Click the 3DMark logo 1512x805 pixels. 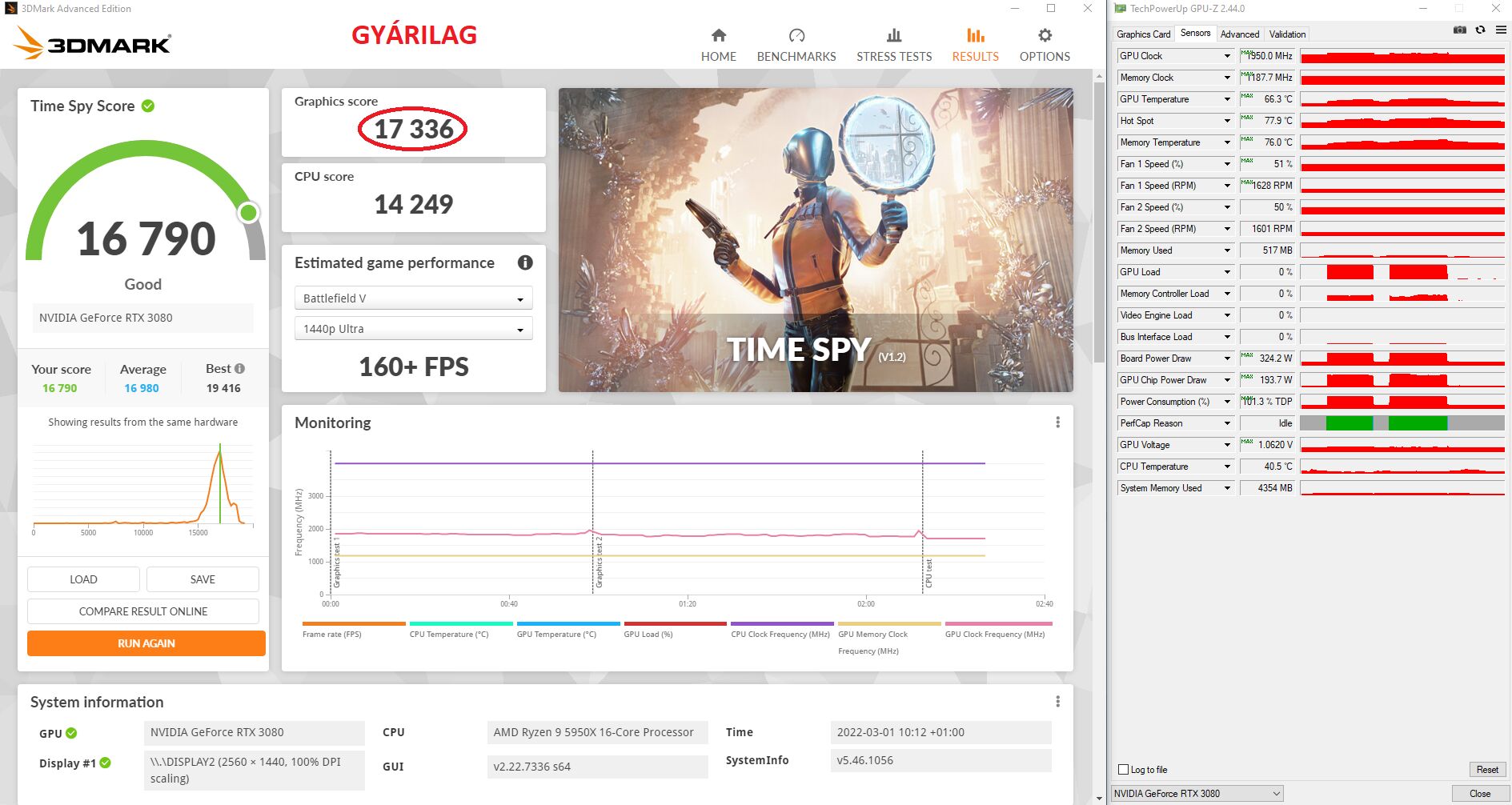(93, 42)
